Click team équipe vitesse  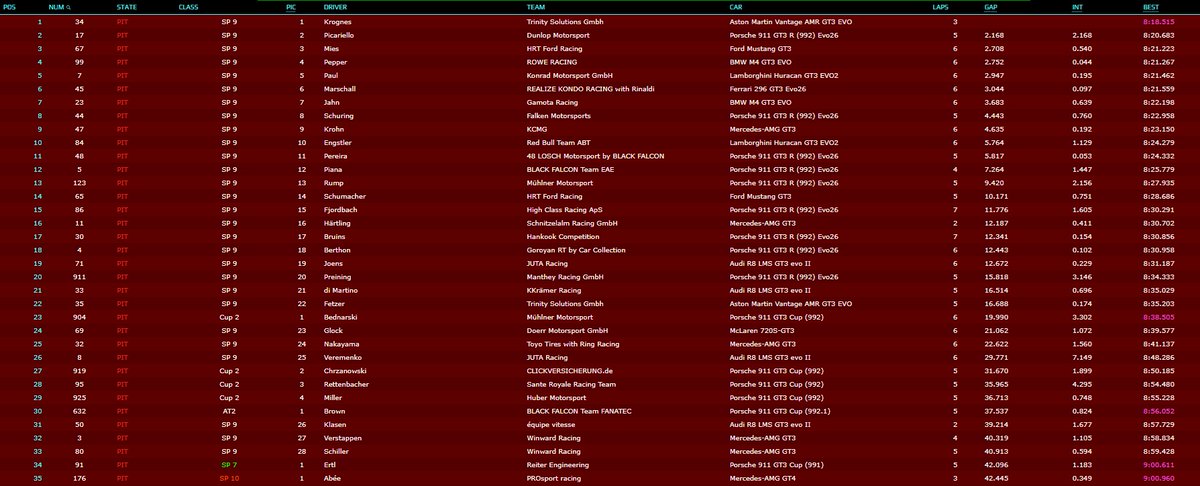552,425
